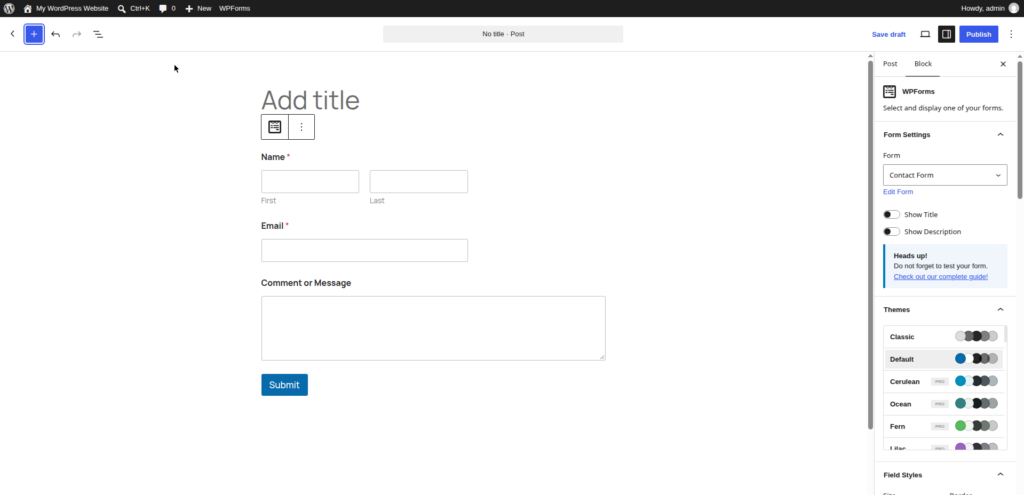
Task: Switch to the Post tab
Action: [890, 64]
